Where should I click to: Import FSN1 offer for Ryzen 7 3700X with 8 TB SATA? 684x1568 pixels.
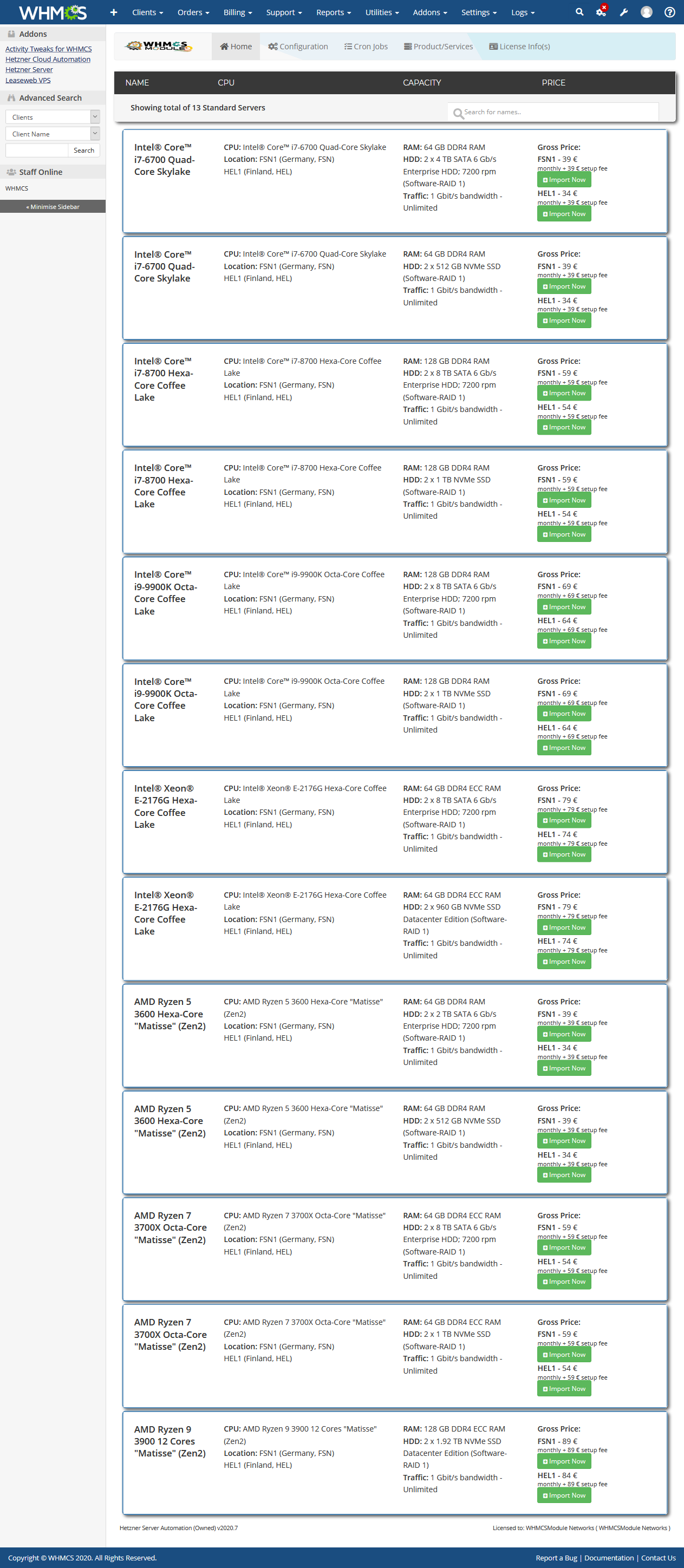click(x=564, y=1248)
